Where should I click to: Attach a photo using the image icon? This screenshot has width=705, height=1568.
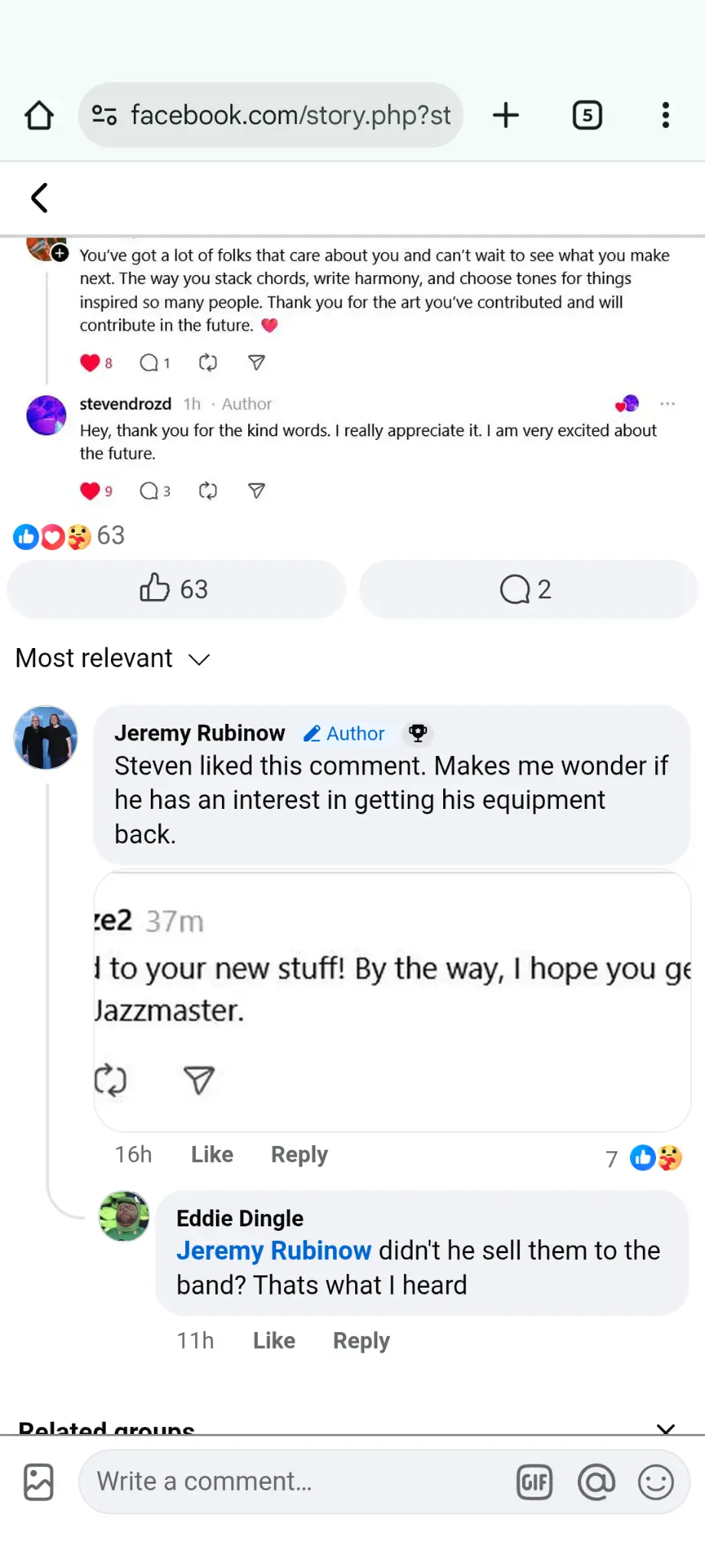pos(38,1481)
